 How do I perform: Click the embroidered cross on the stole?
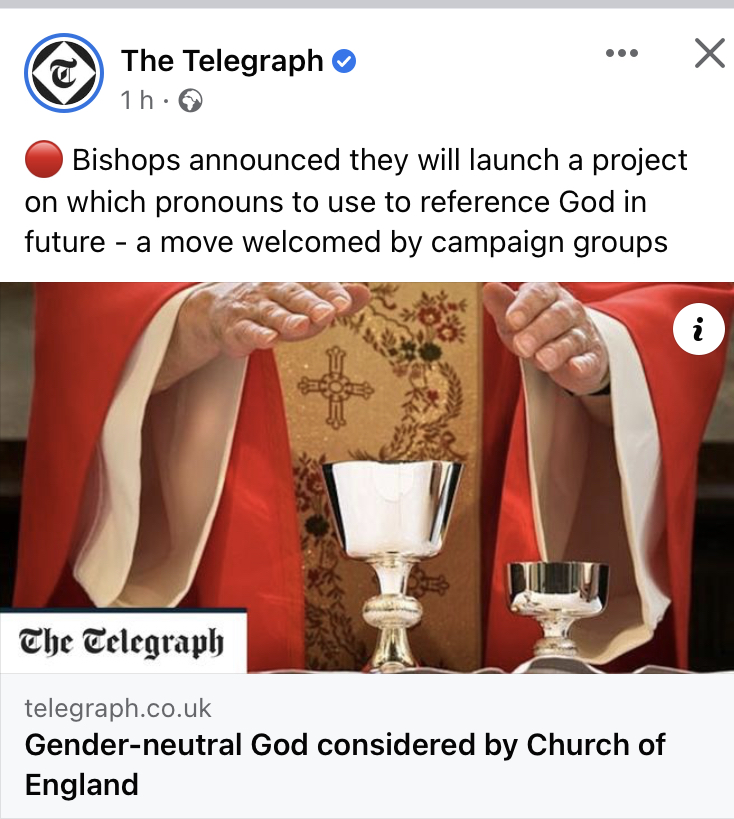[x=335, y=388]
